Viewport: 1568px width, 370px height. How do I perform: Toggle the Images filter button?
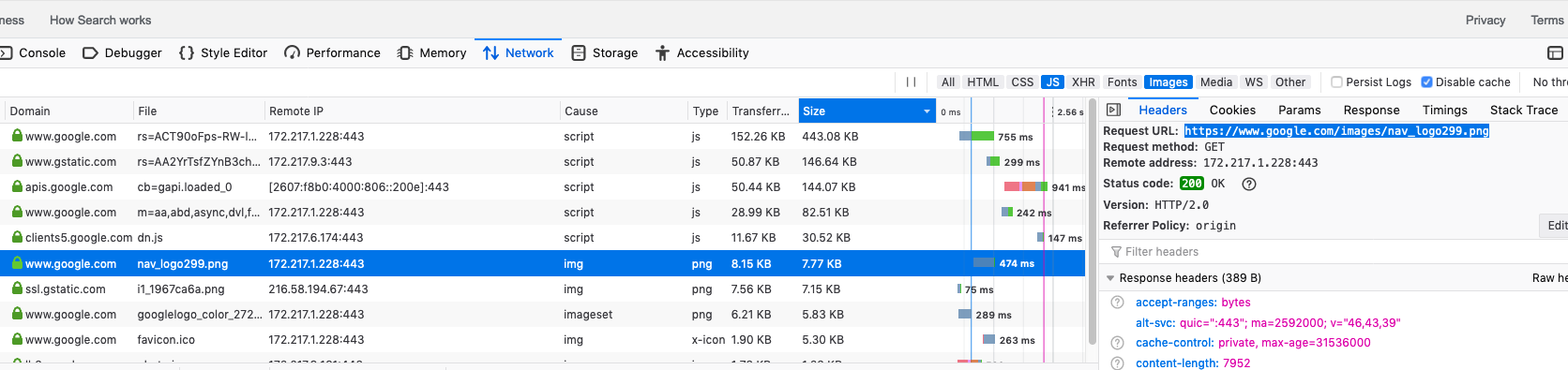click(1168, 82)
